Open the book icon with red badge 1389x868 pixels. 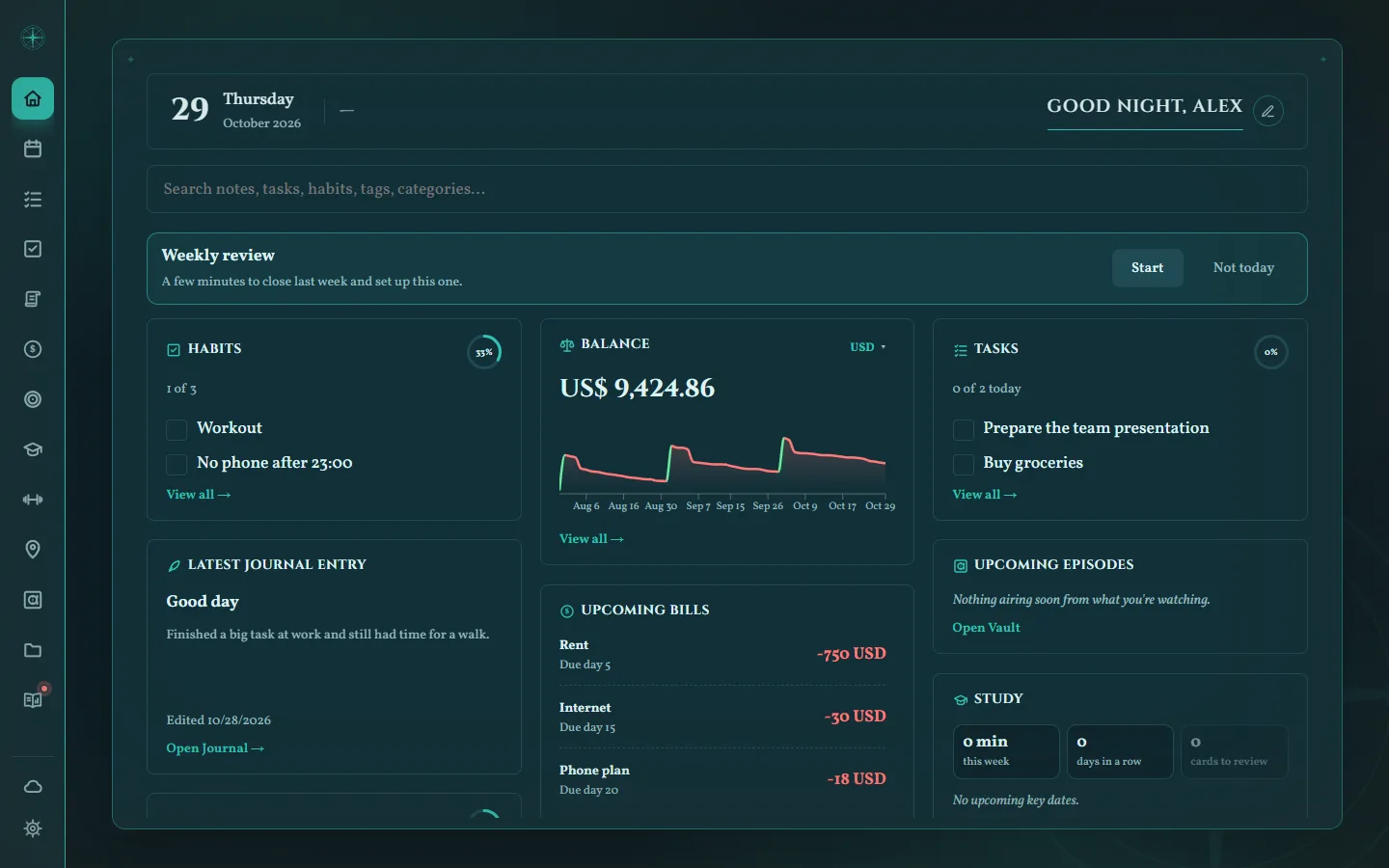click(x=33, y=700)
